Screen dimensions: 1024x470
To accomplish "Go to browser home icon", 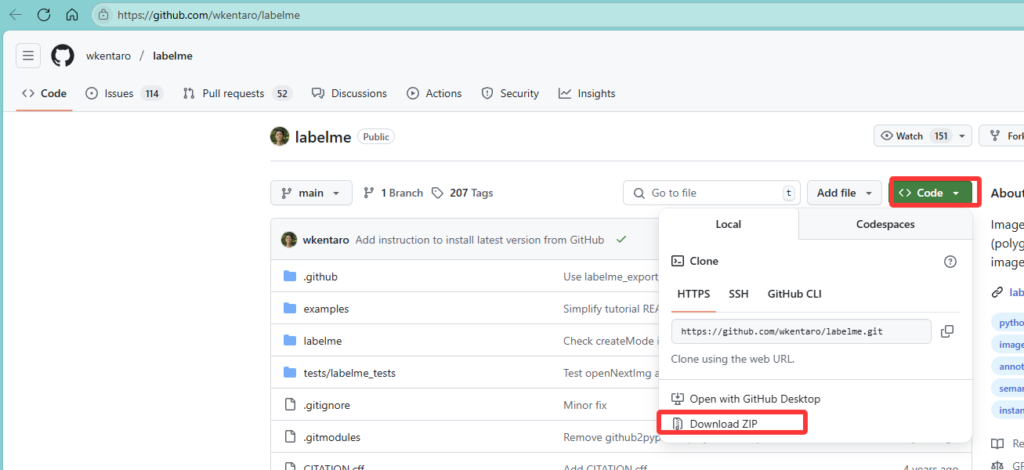I will 72,14.
